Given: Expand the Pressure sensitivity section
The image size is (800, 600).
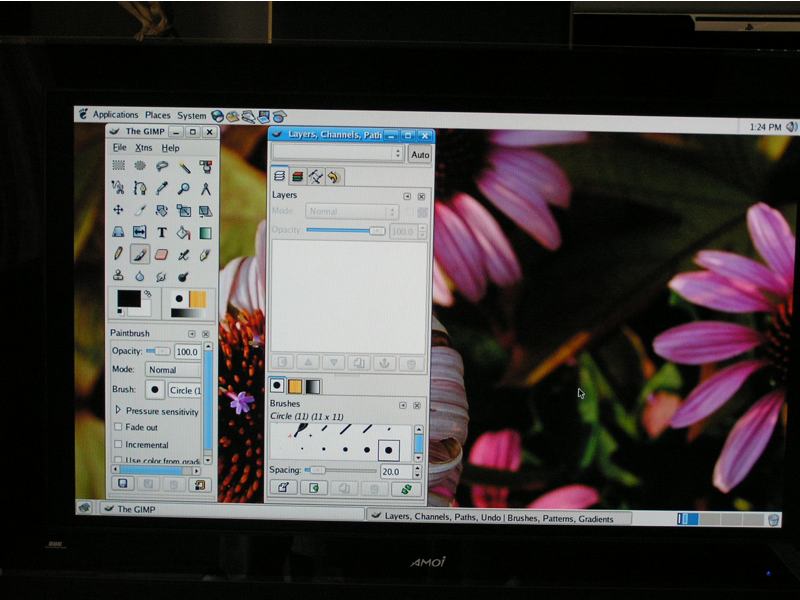Looking at the screenshot, I should tap(118, 410).
